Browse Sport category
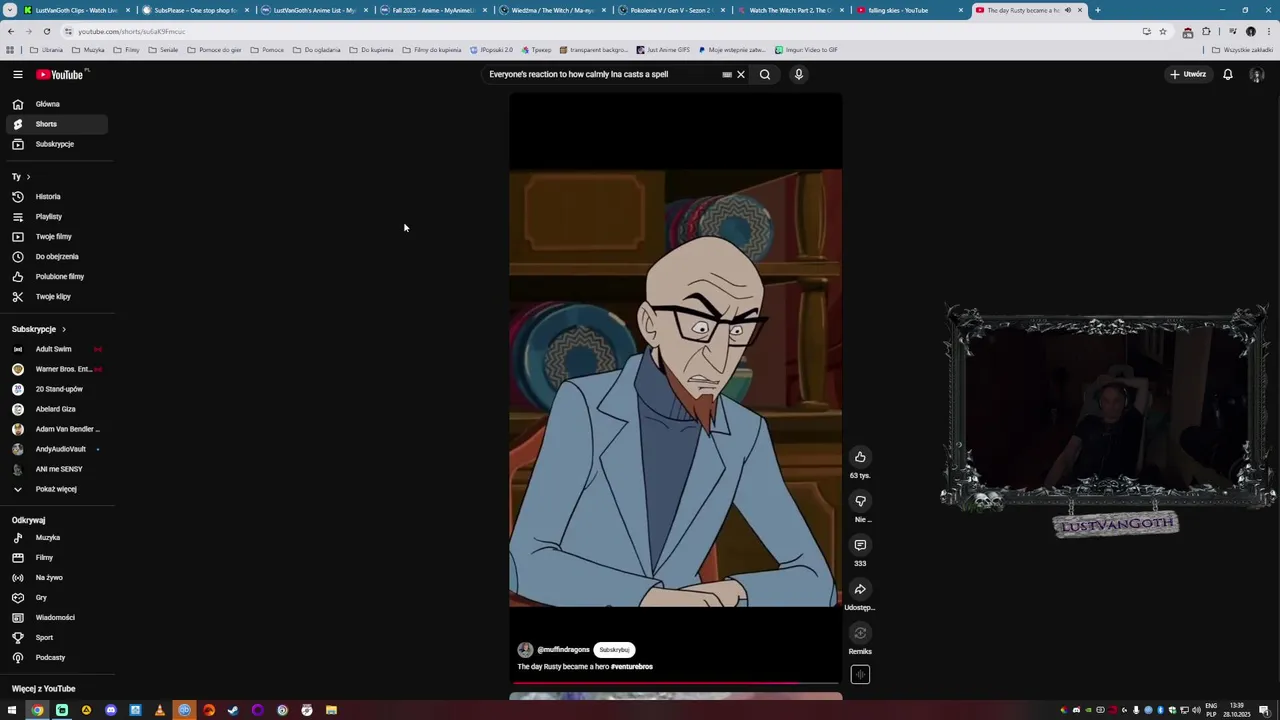 point(56,638)
